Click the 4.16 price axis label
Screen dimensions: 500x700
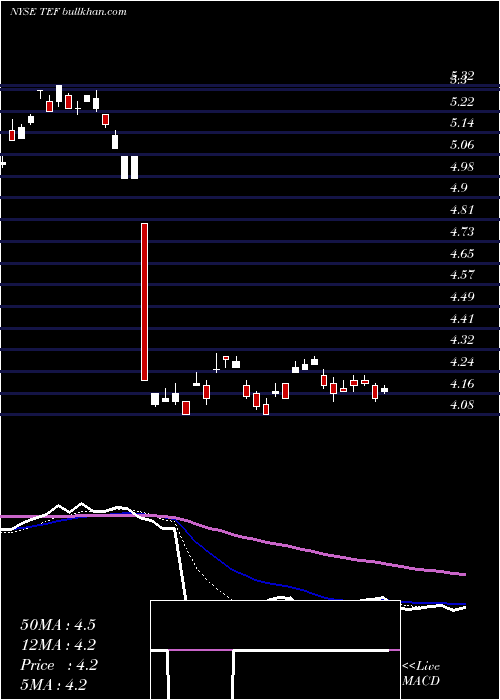click(x=462, y=384)
